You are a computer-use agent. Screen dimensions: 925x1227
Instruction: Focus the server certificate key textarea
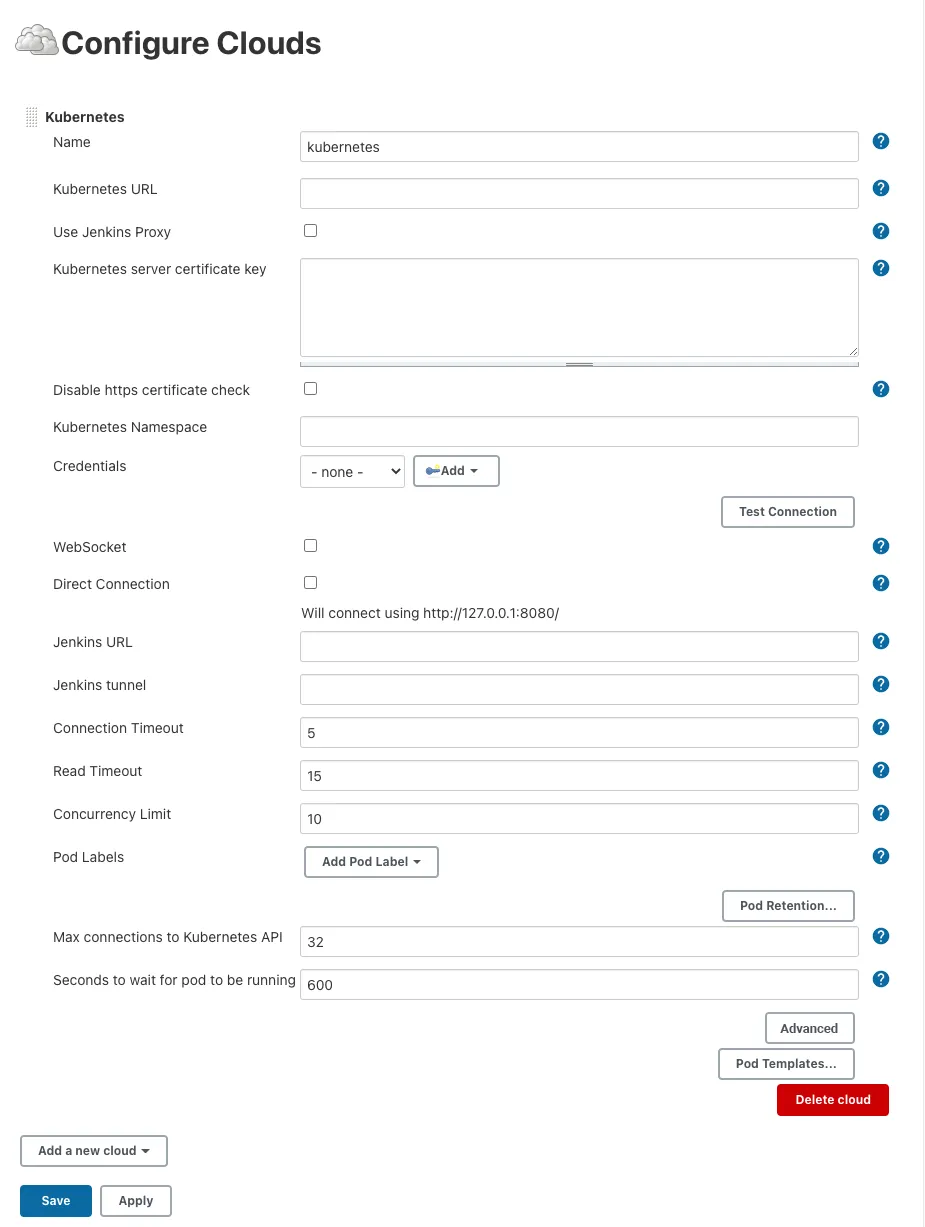pyautogui.click(x=579, y=308)
